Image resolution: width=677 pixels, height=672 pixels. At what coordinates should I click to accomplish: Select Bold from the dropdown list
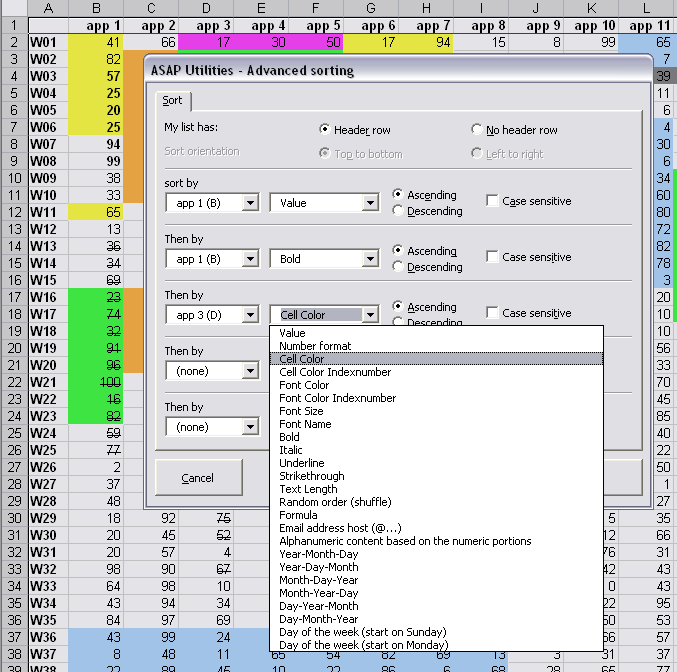(x=436, y=437)
